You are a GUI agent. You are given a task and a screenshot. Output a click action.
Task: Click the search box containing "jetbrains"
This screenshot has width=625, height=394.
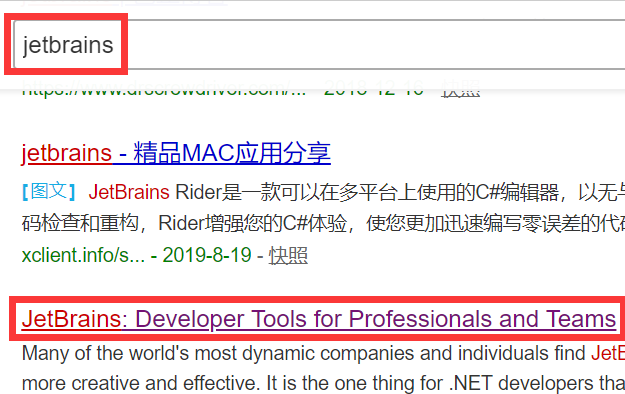coord(319,44)
